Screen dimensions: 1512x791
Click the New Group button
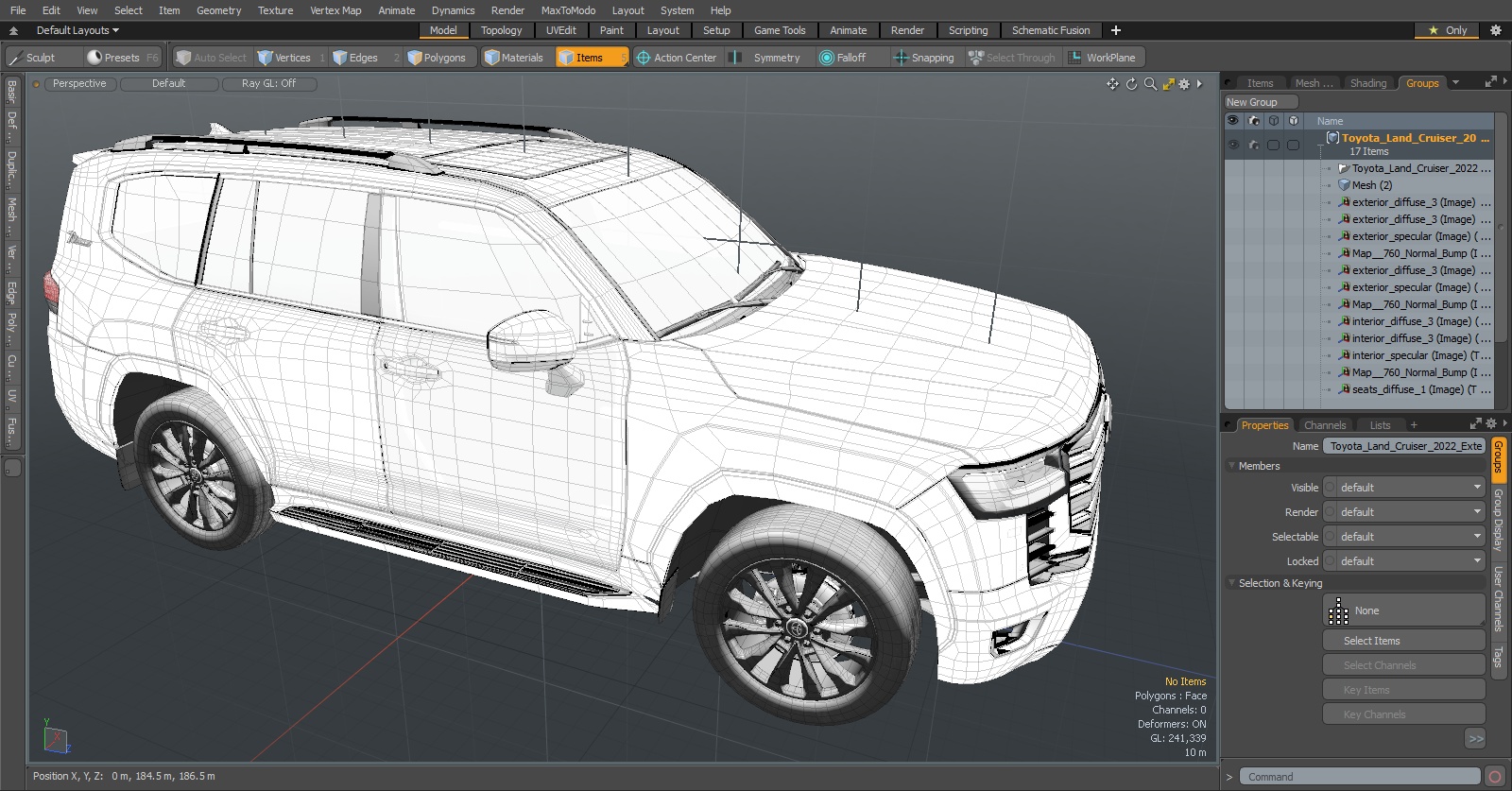(x=1261, y=102)
